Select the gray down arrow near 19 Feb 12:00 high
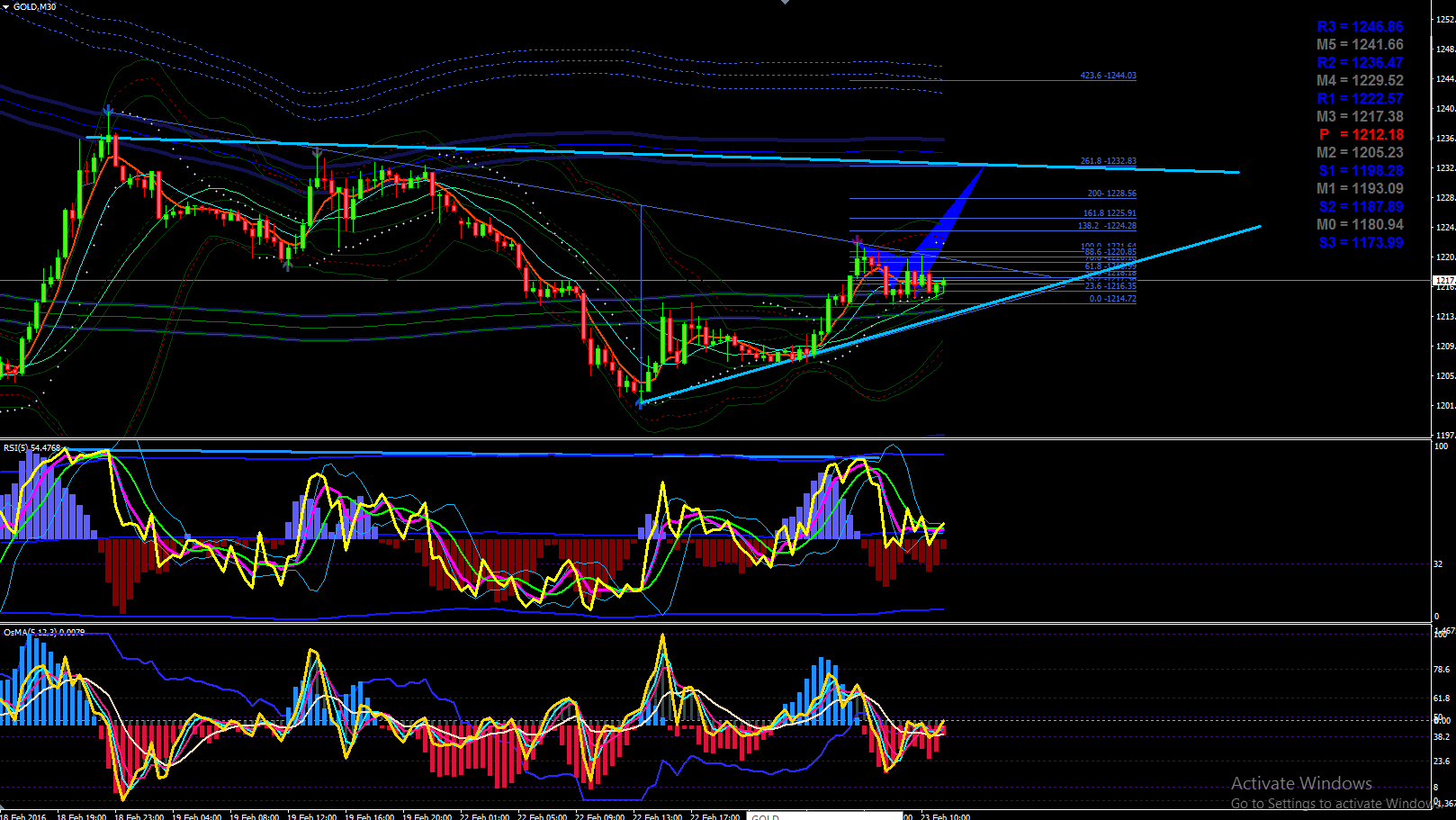Screen dimensions: 1456x820 (317, 154)
